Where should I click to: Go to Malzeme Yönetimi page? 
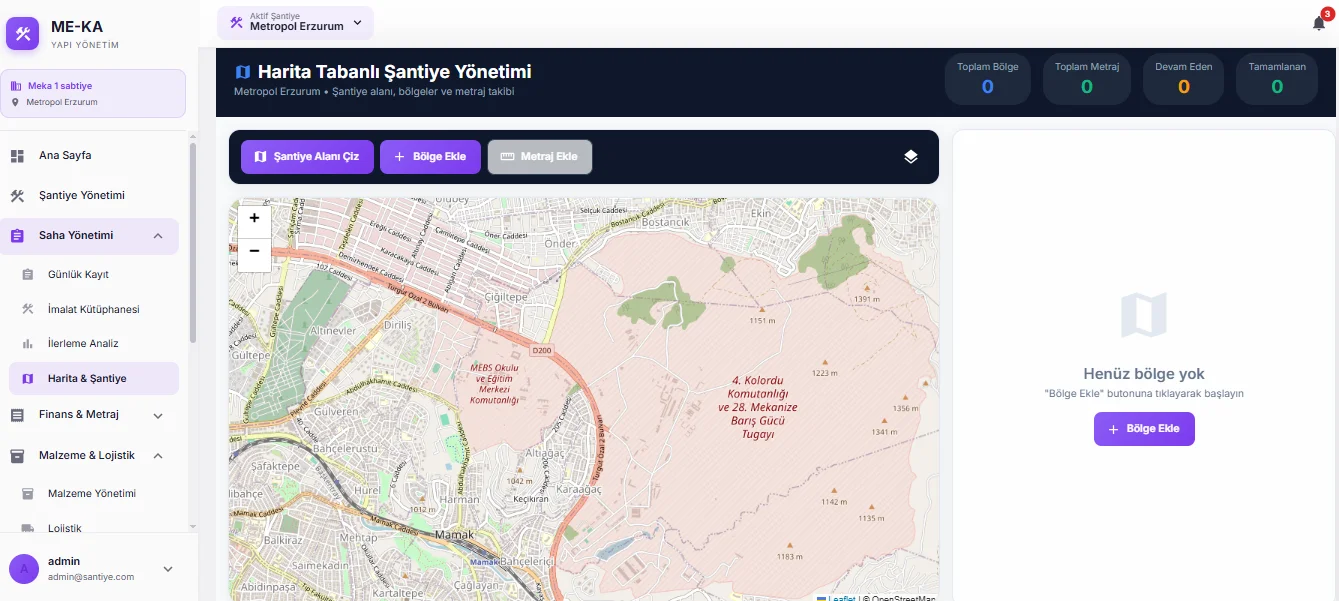point(91,494)
